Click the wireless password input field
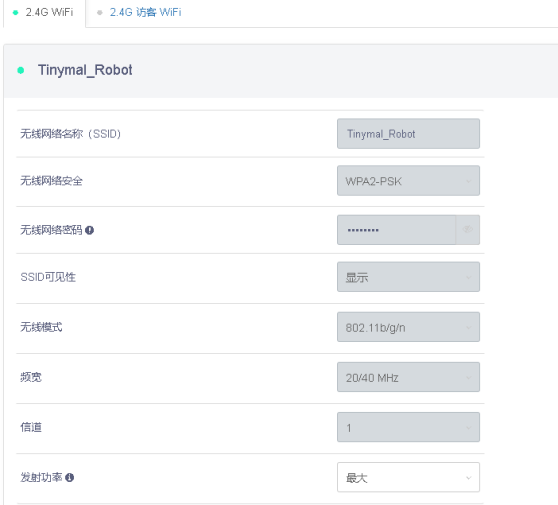558x505 pixels. coord(396,230)
